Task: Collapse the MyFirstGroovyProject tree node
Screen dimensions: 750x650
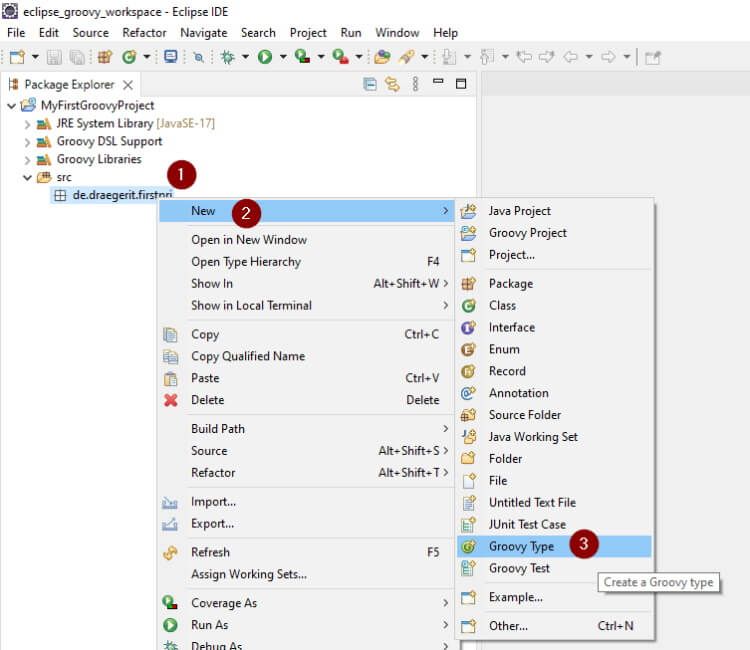Action: (12, 105)
